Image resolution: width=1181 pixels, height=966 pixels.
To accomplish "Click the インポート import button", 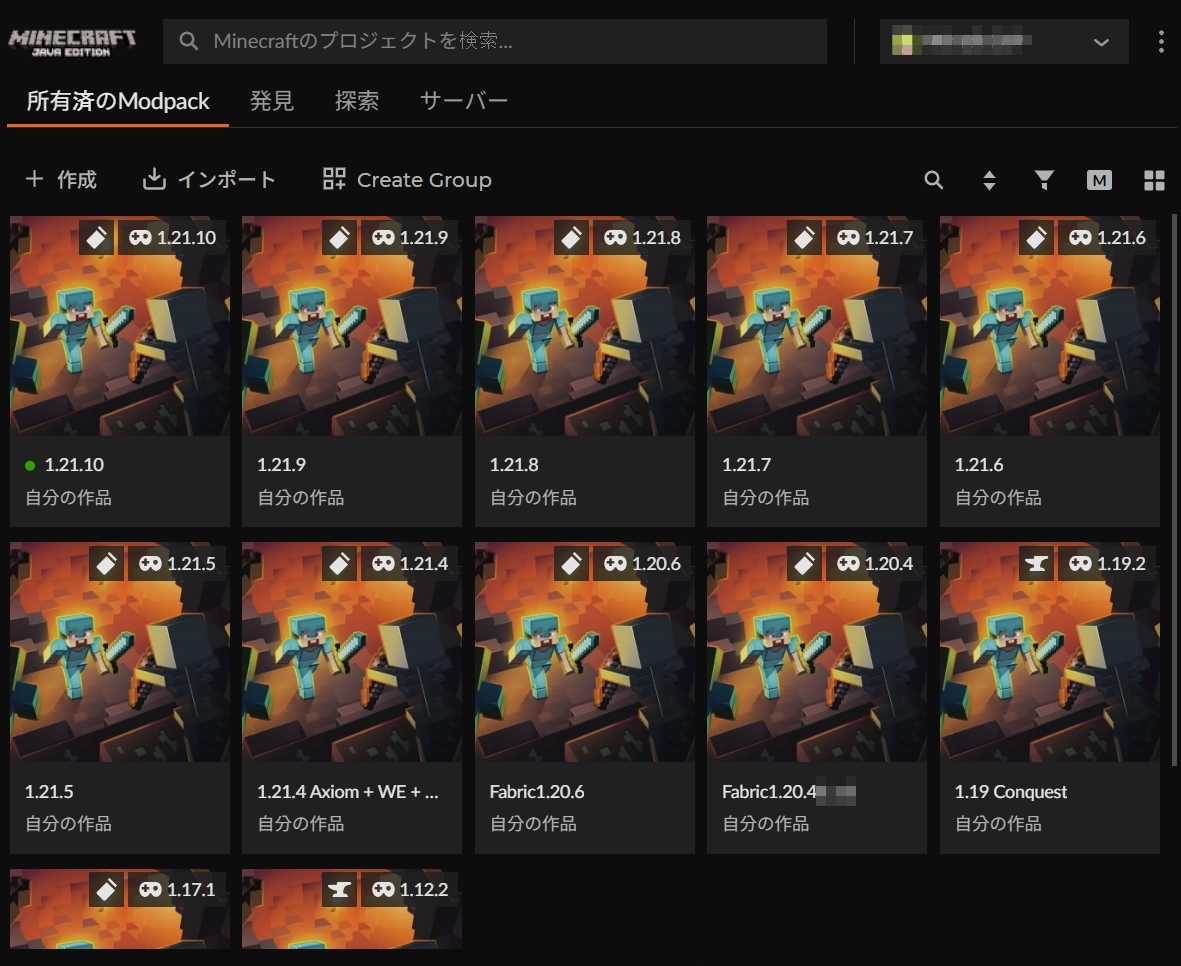I will coord(209,179).
